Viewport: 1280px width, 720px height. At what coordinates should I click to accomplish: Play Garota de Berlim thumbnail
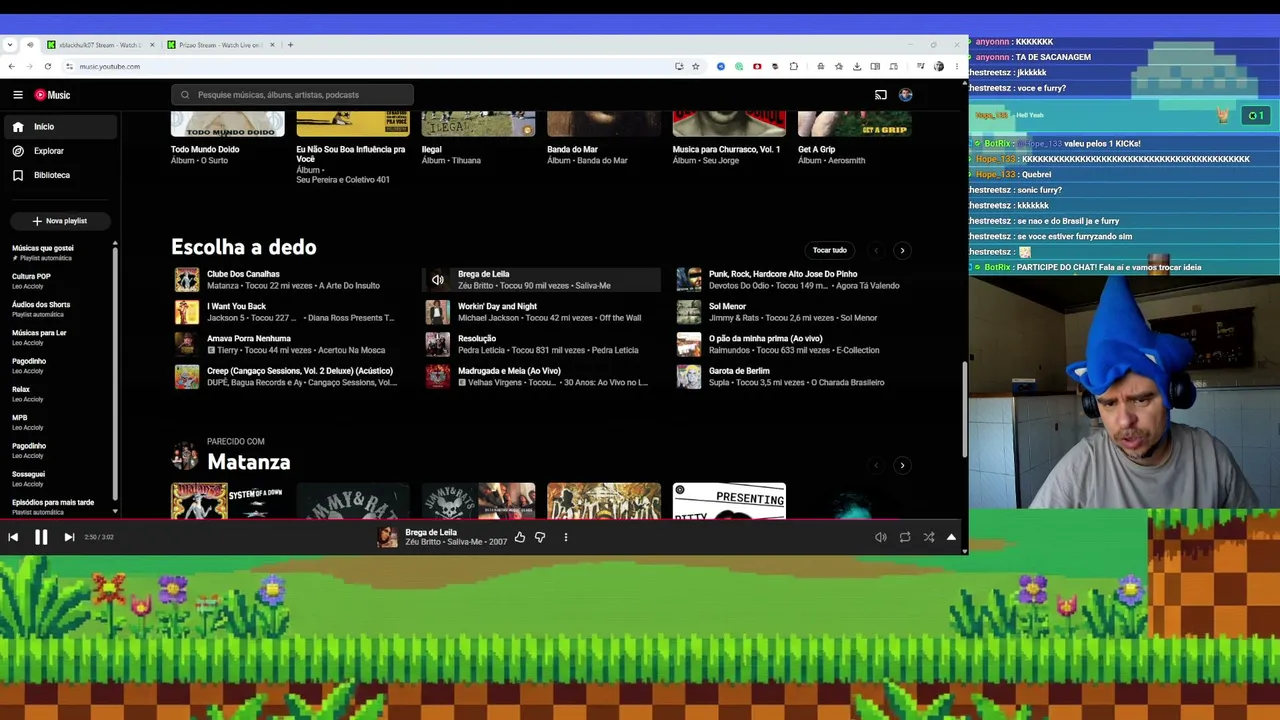point(689,376)
